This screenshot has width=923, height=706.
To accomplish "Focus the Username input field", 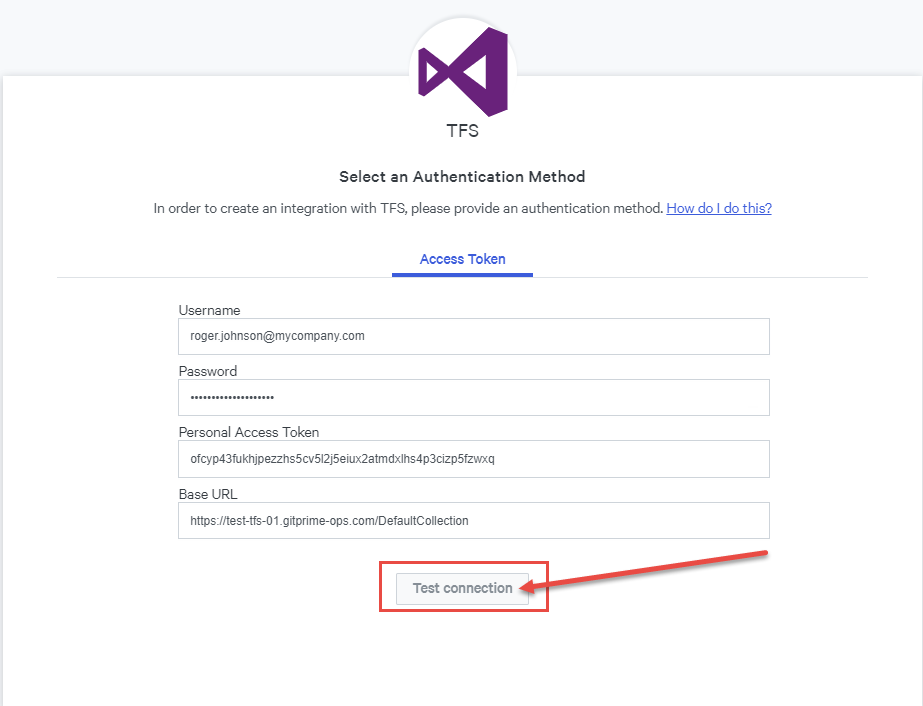I will coord(474,336).
